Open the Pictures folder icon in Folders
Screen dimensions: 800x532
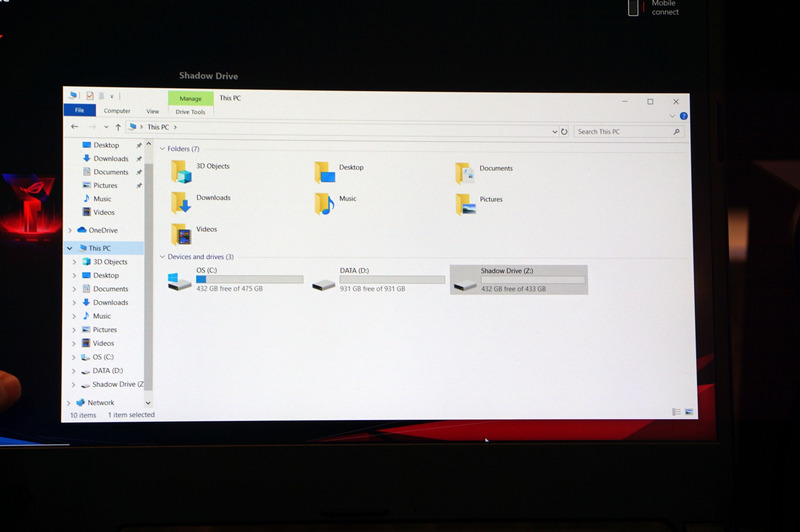click(465, 205)
